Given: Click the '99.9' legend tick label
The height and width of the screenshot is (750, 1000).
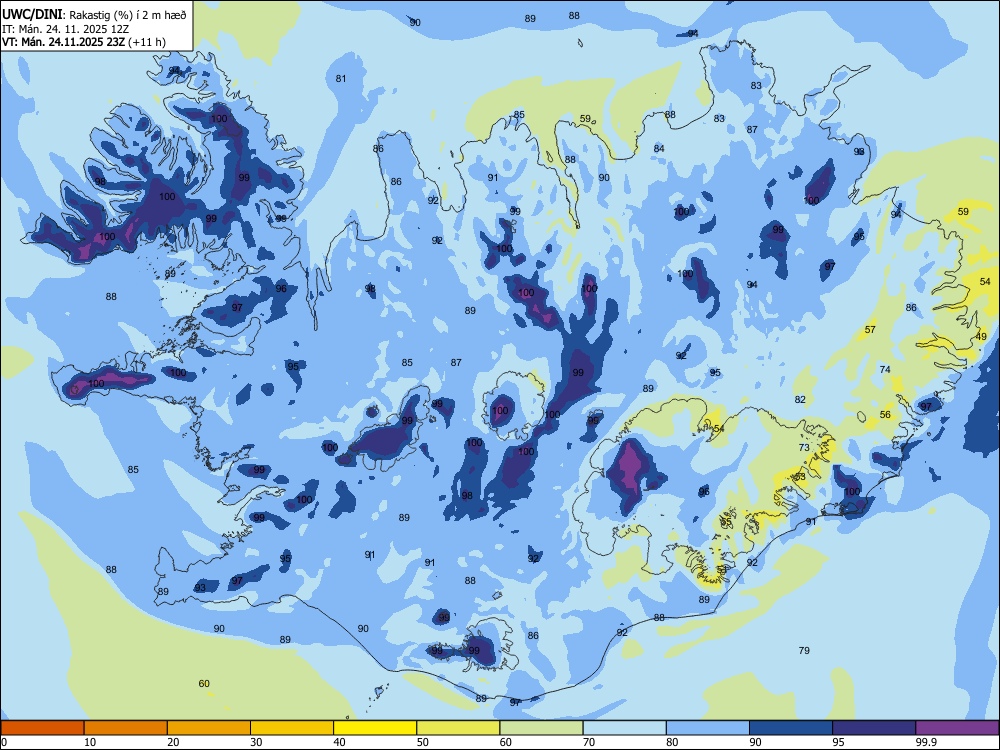Looking at the screenshot, I should pos(926,742).
